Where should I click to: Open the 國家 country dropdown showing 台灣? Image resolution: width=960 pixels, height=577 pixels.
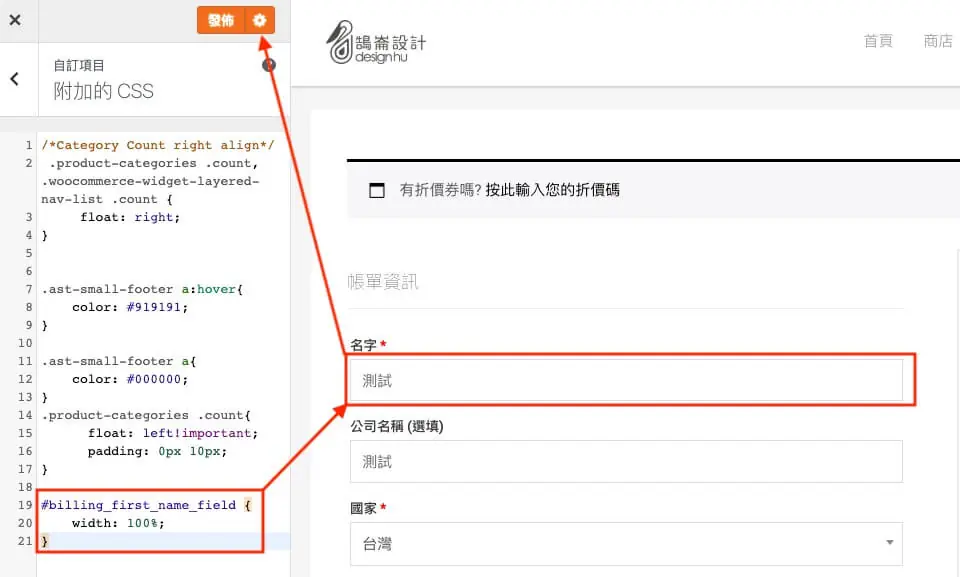point(626,544)
